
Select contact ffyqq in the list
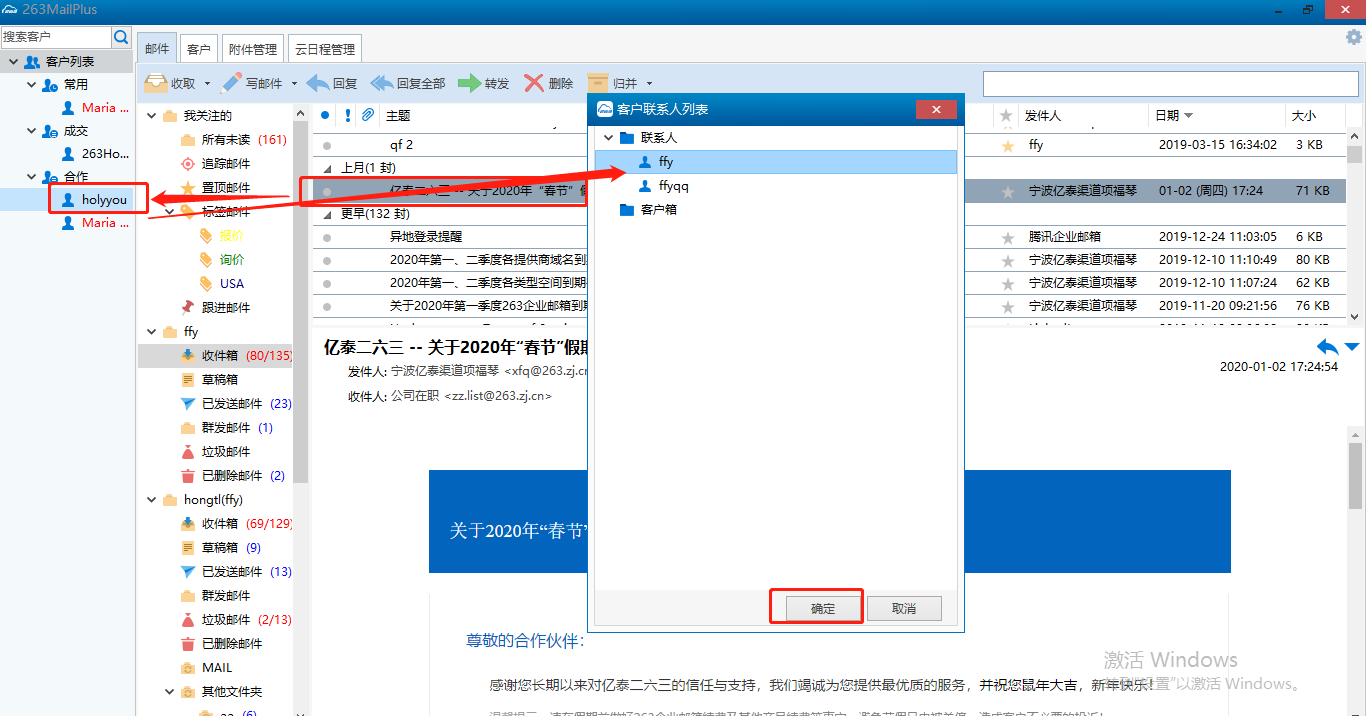click(x=674, y=186)
